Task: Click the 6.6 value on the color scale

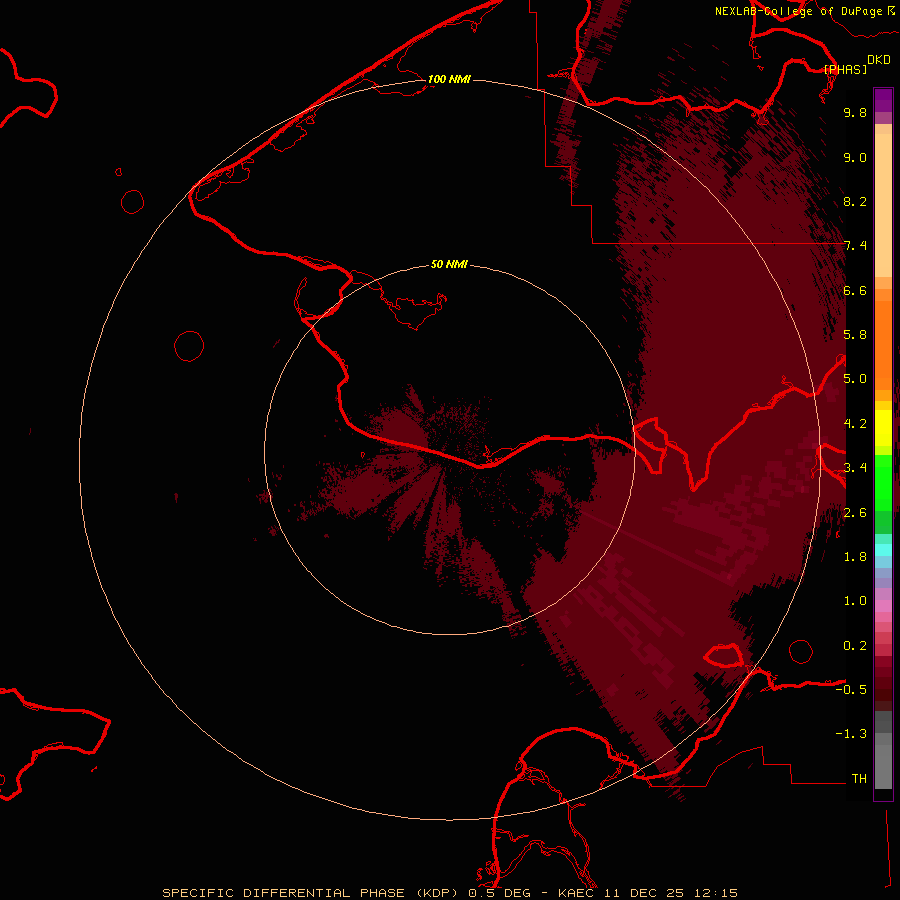Action: pyautogui.click(x=855, y=290)
